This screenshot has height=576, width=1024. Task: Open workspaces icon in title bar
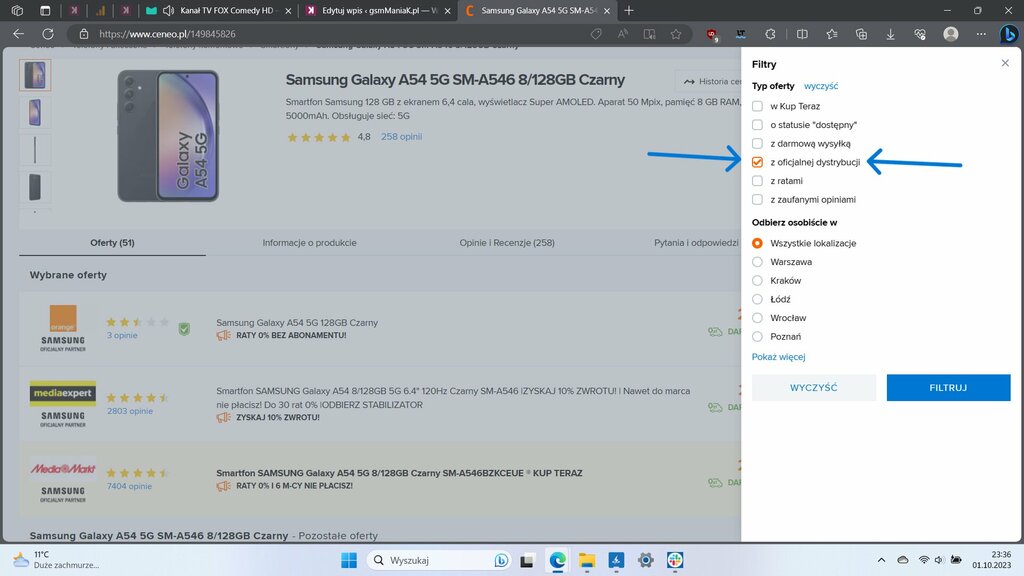point(18,10)
